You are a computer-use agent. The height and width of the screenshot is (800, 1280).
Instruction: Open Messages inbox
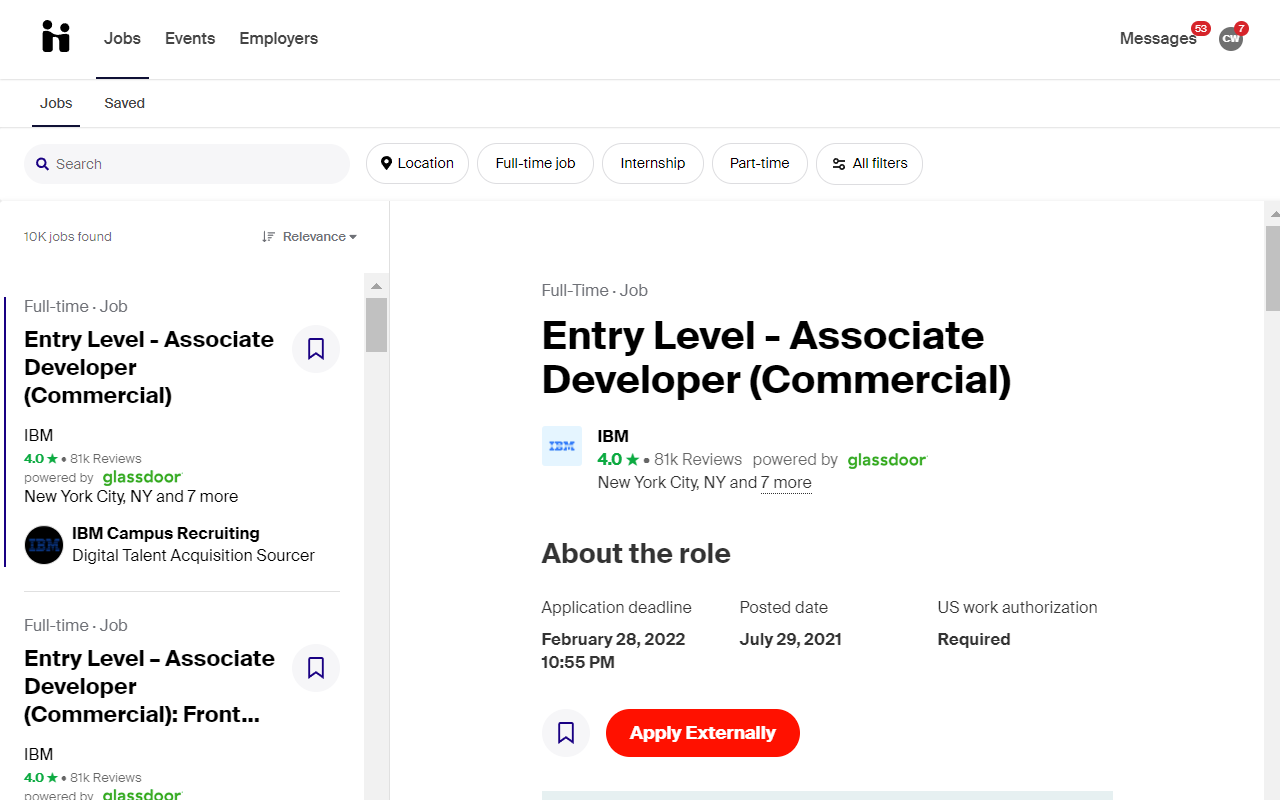point(1158,38)
